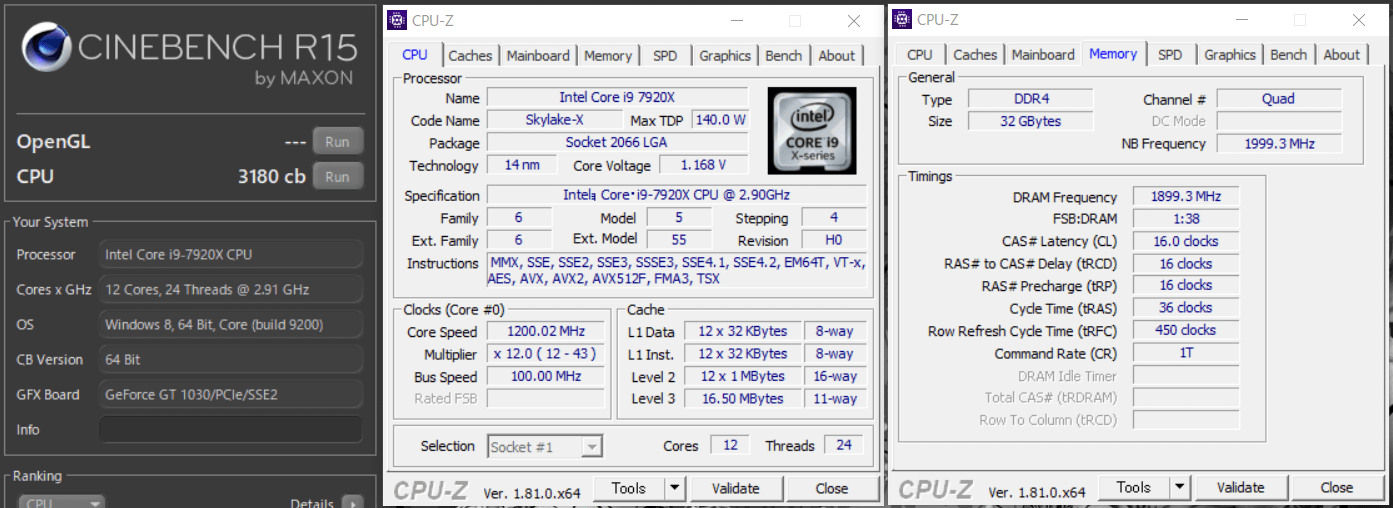Click the Command Rate '1T' value

point(1186,353)
